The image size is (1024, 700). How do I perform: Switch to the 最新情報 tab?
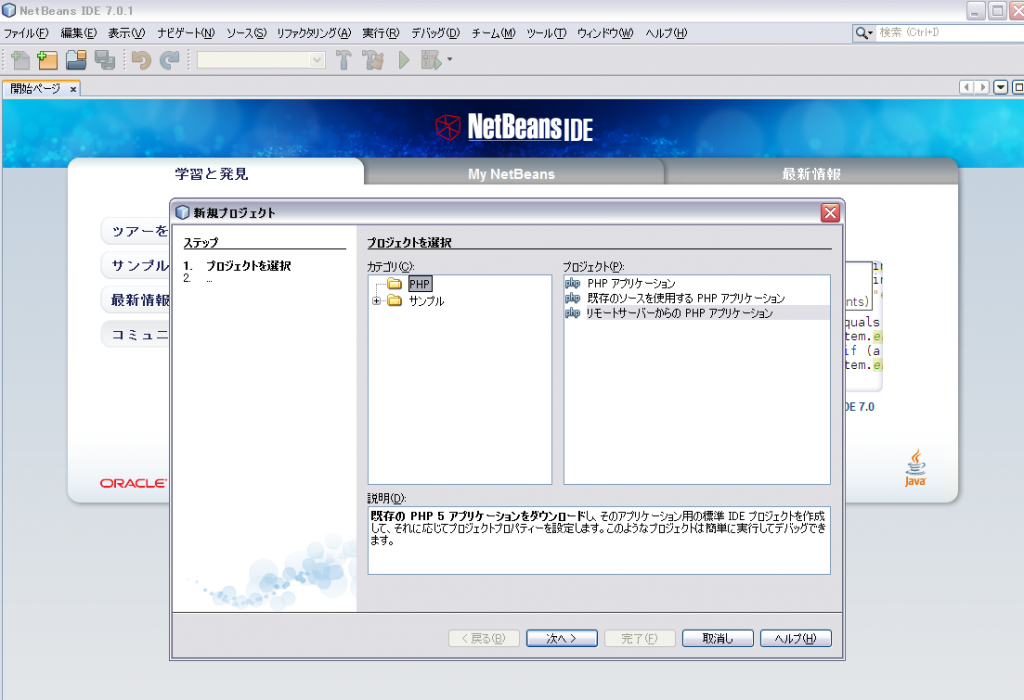coord(811,174)
